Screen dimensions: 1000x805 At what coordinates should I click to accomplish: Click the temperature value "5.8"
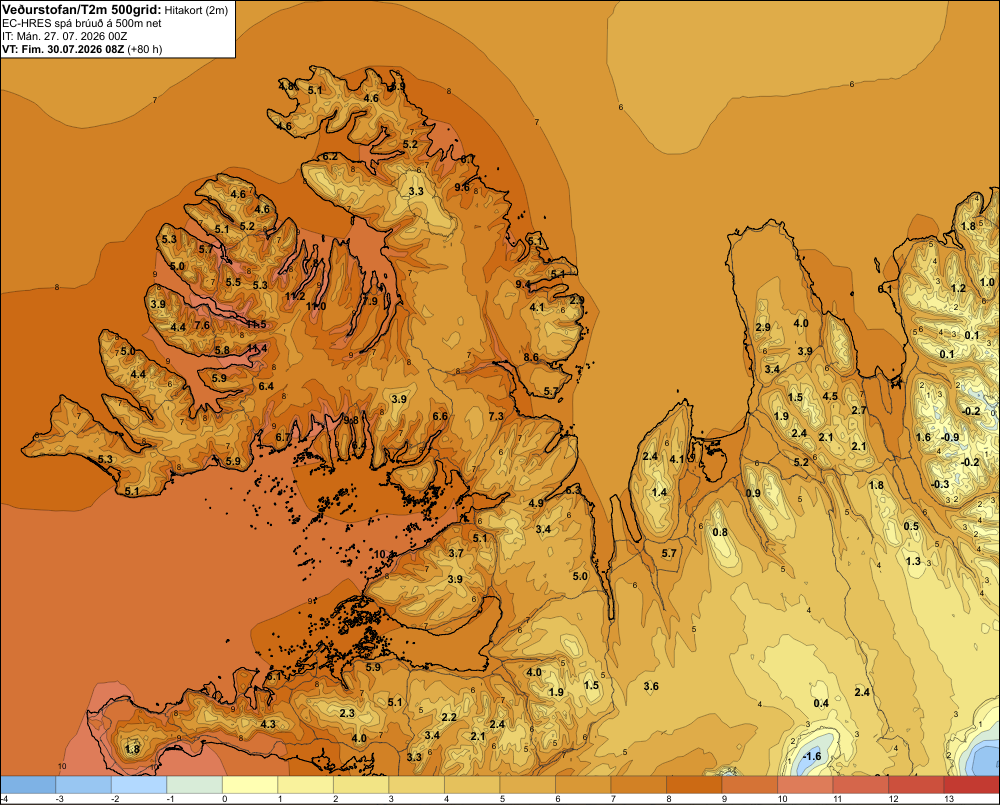[x=222, y=350]
